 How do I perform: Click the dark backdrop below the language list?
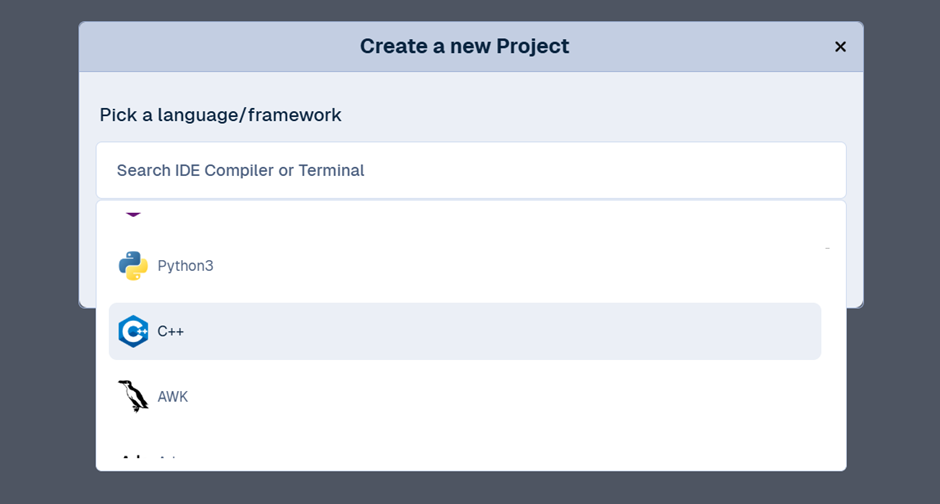[470, 488]
